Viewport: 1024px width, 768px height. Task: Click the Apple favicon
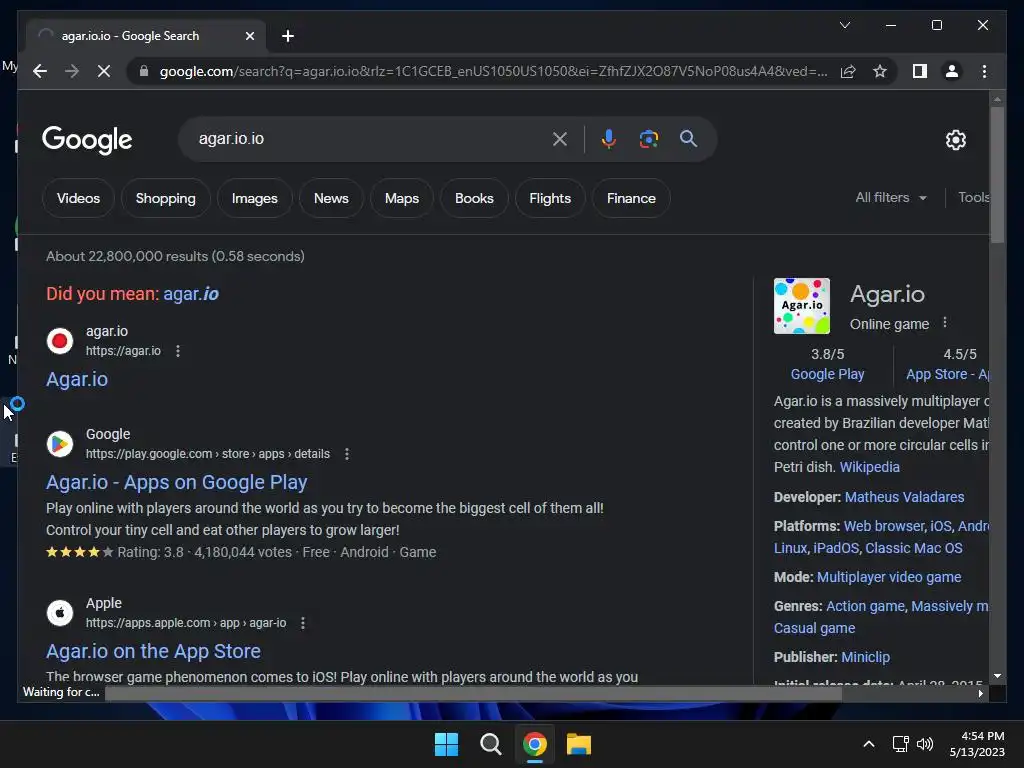pos(59,613)
